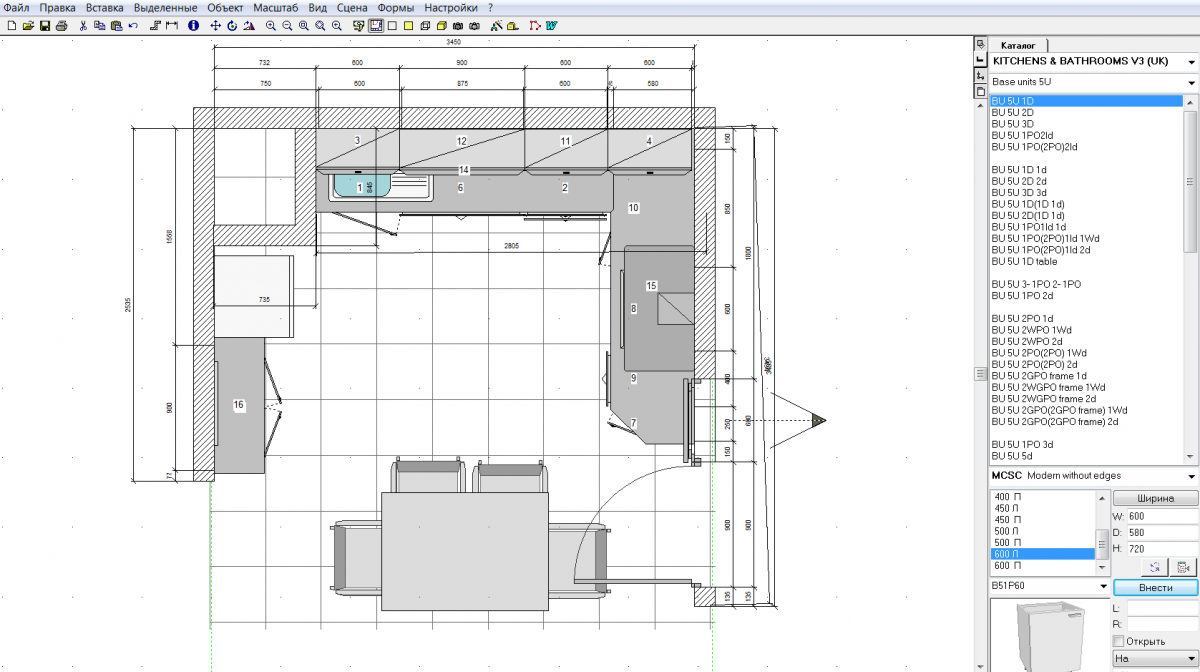Select the four-arrow move tool
This screenshot has width=1200, height=672.
pyautogui.click(x=215, y=25)
